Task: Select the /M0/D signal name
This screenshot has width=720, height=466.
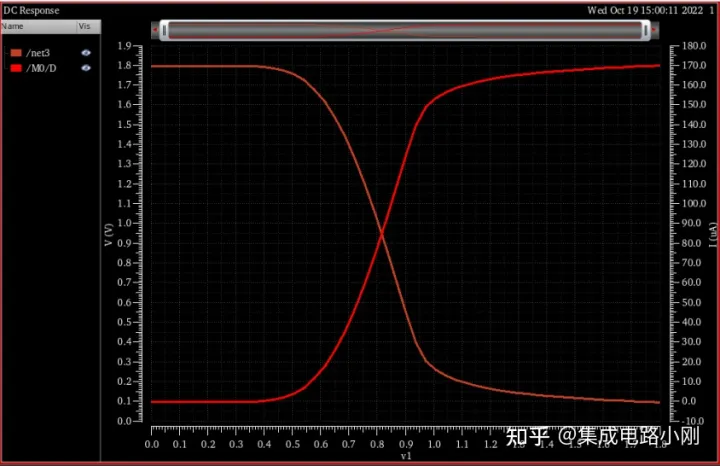Action: [x=41, y=68]
